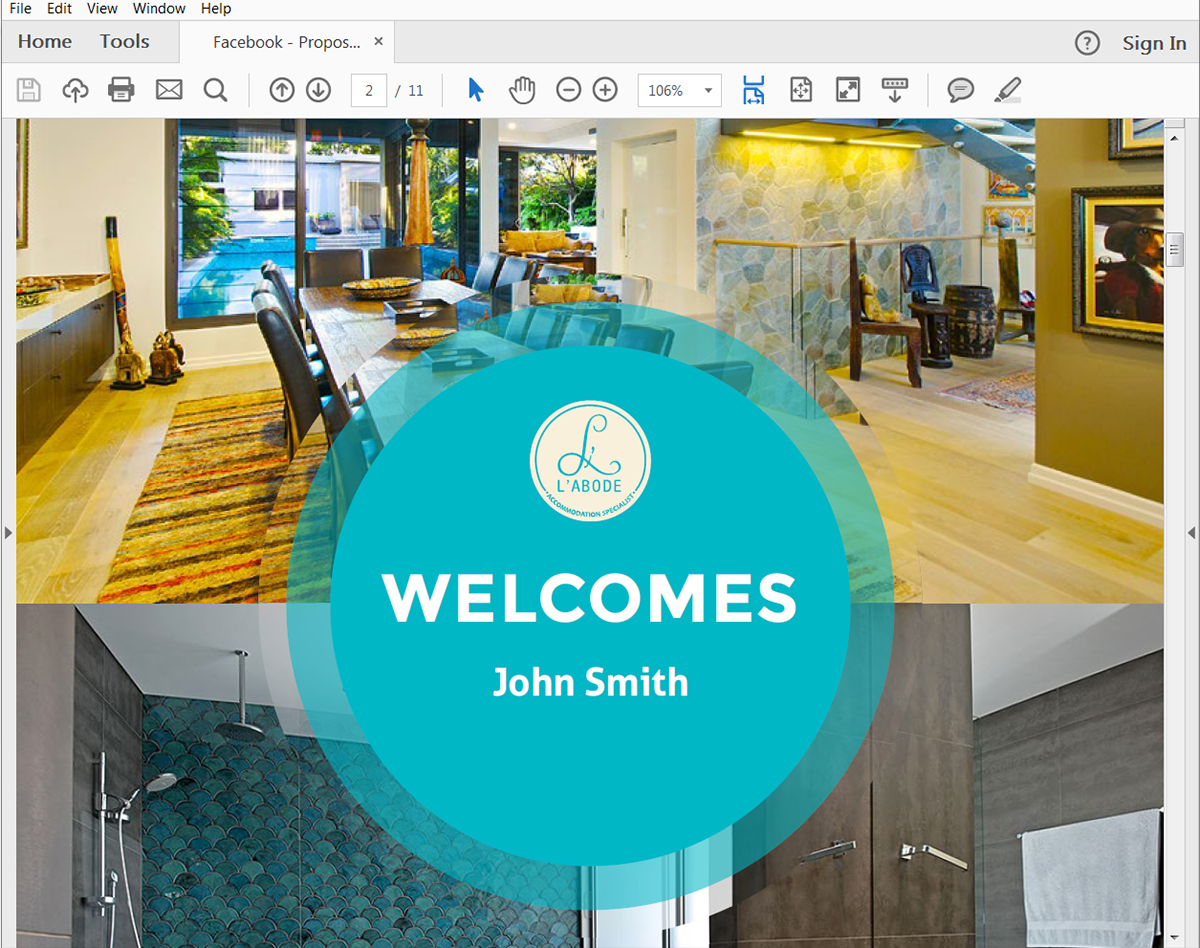Screen dimensions: 1200x948
Task: Open the Window menu
Action: pos(159,8)
